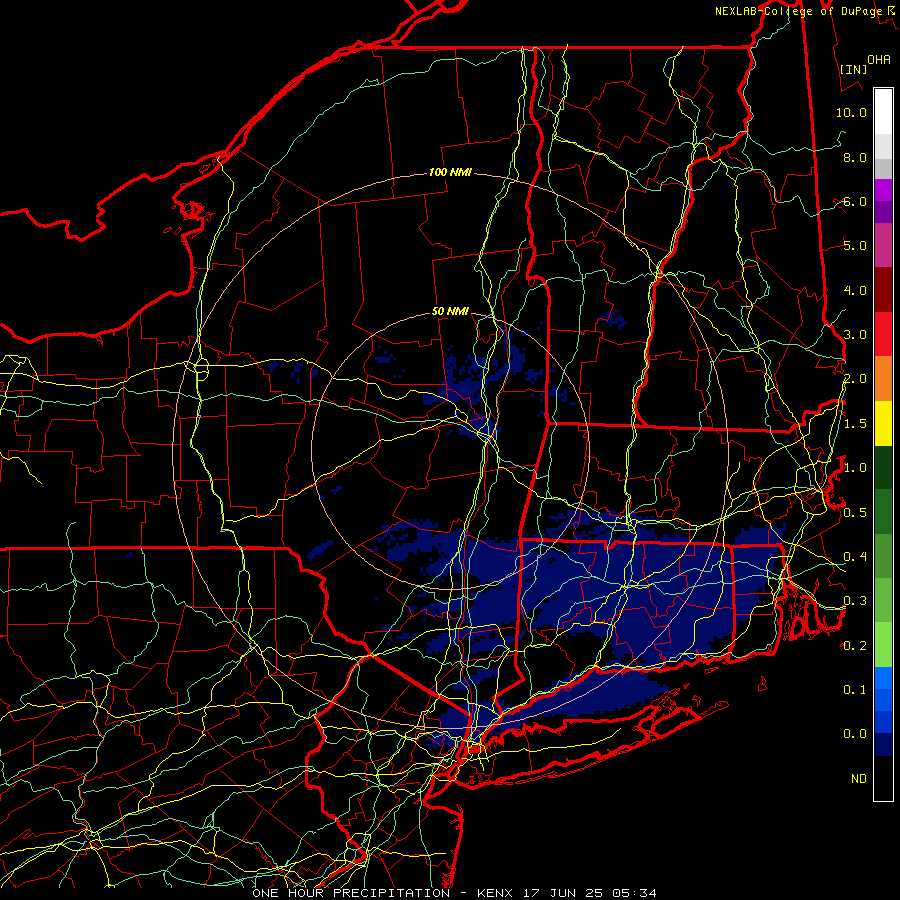The width and height of the screenshot is (900, 900).
Task: Pick the pink 5.0 legend swatch
Action: point(883,245)
